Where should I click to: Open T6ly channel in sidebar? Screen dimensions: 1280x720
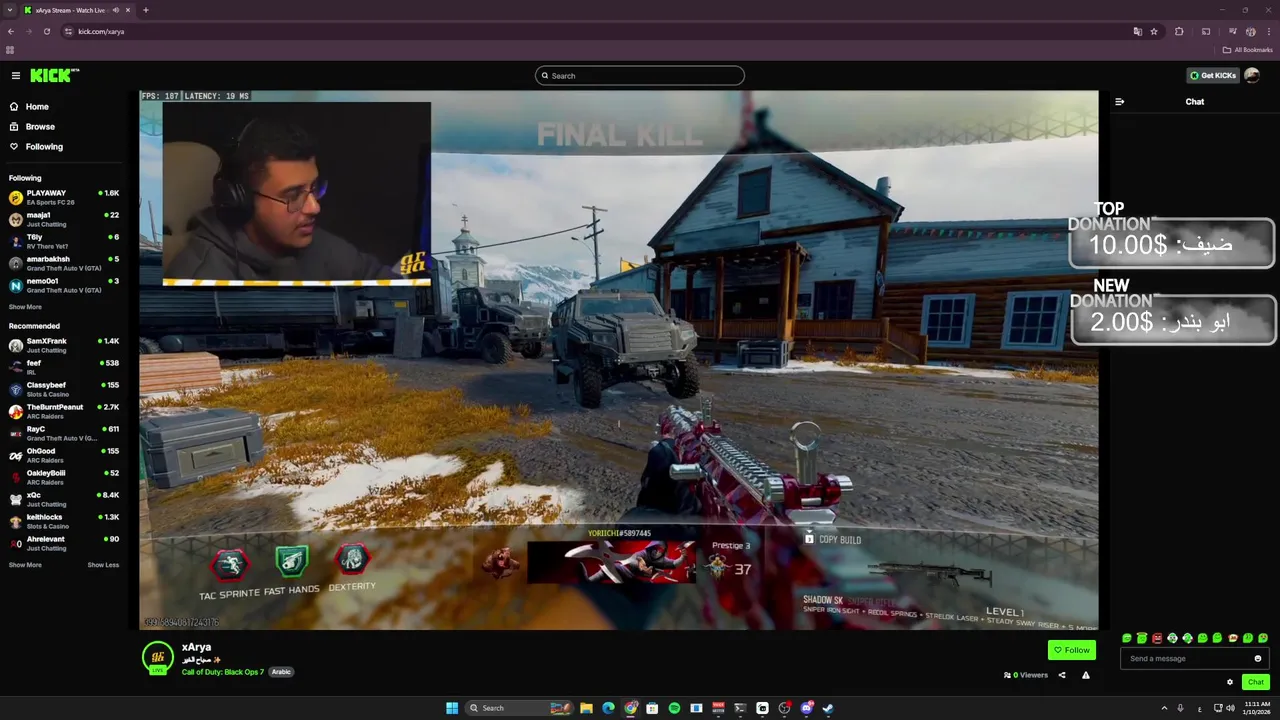[64, 241]
